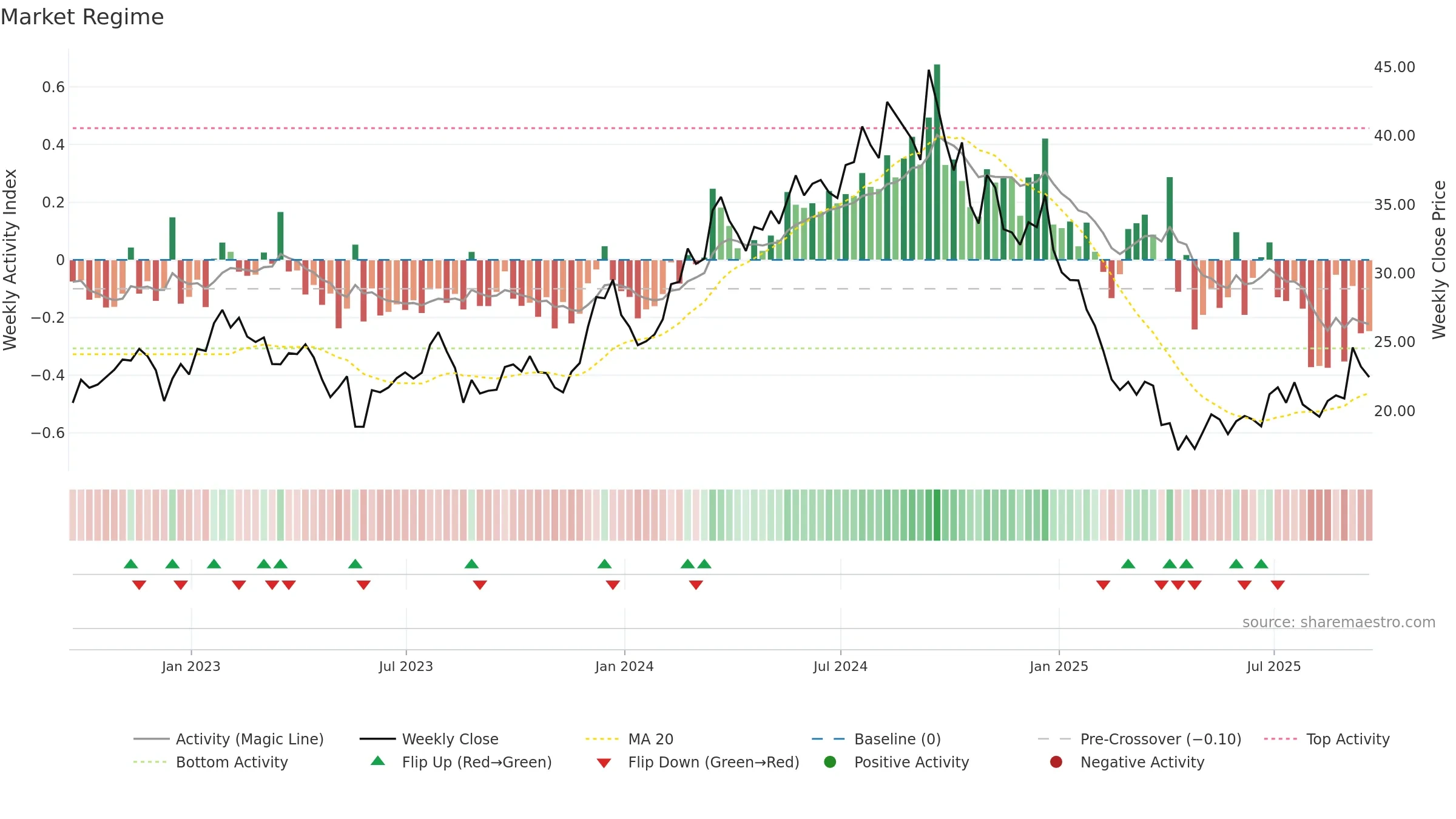
Task: Click the Negative Activity legend entry
Action: tap(1127, 762)
